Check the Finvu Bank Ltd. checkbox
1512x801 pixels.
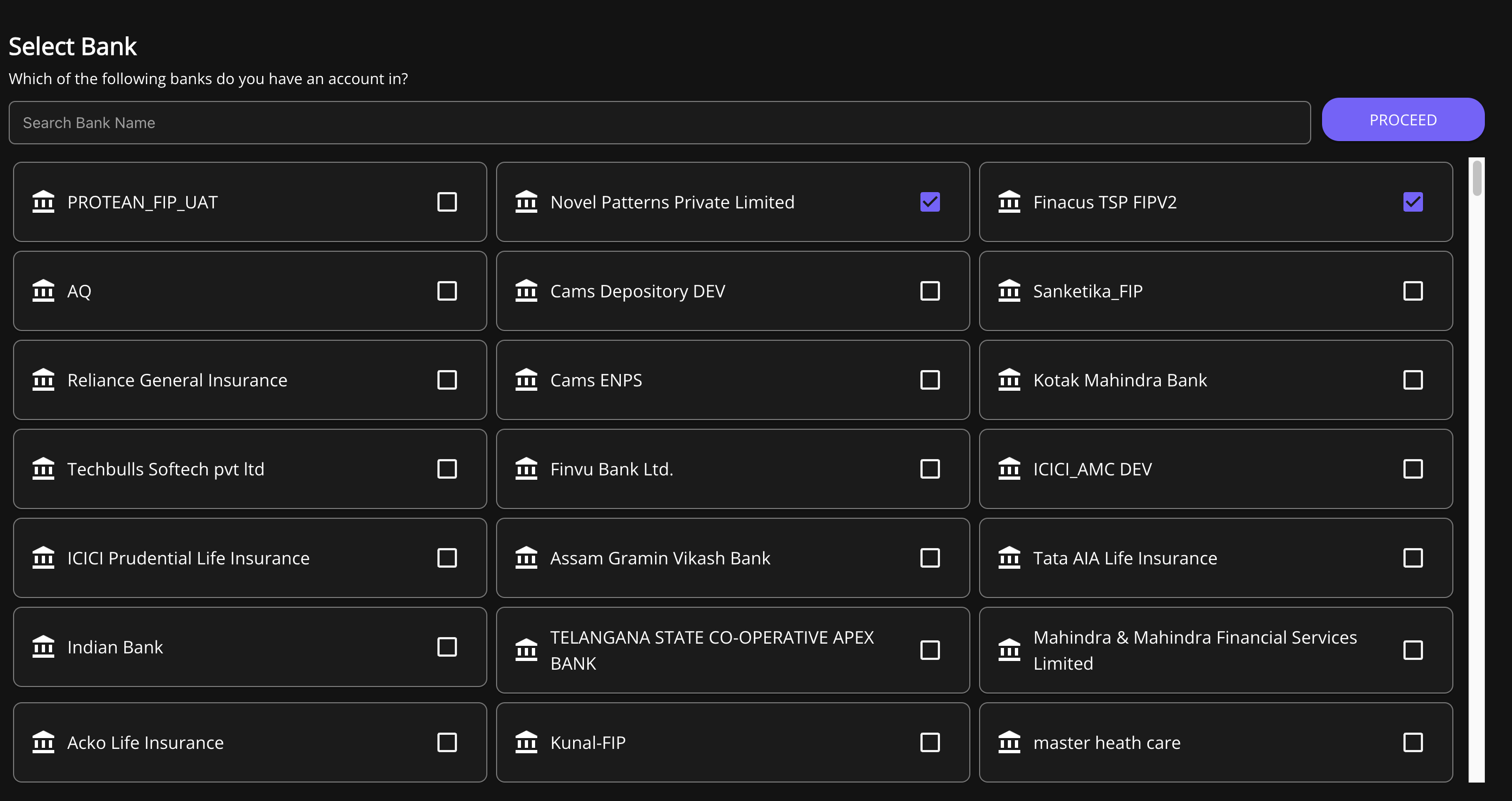[930, 469]
